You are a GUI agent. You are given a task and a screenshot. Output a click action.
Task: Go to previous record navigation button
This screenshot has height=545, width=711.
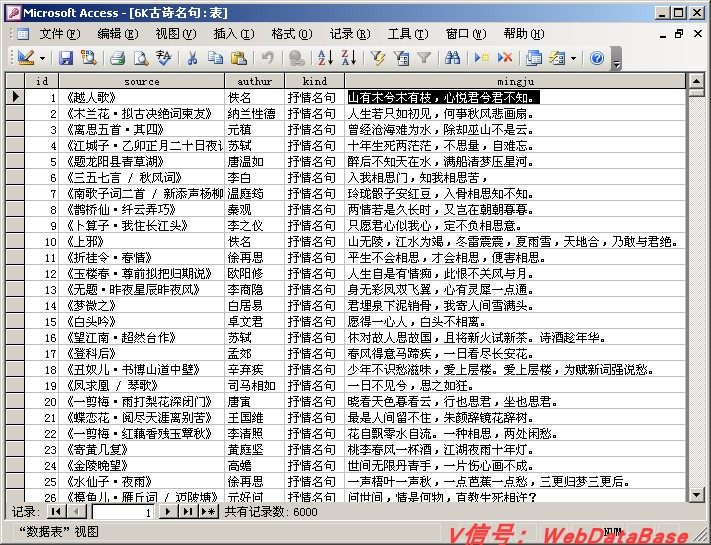pyautogui.click(x=76, y=512)
